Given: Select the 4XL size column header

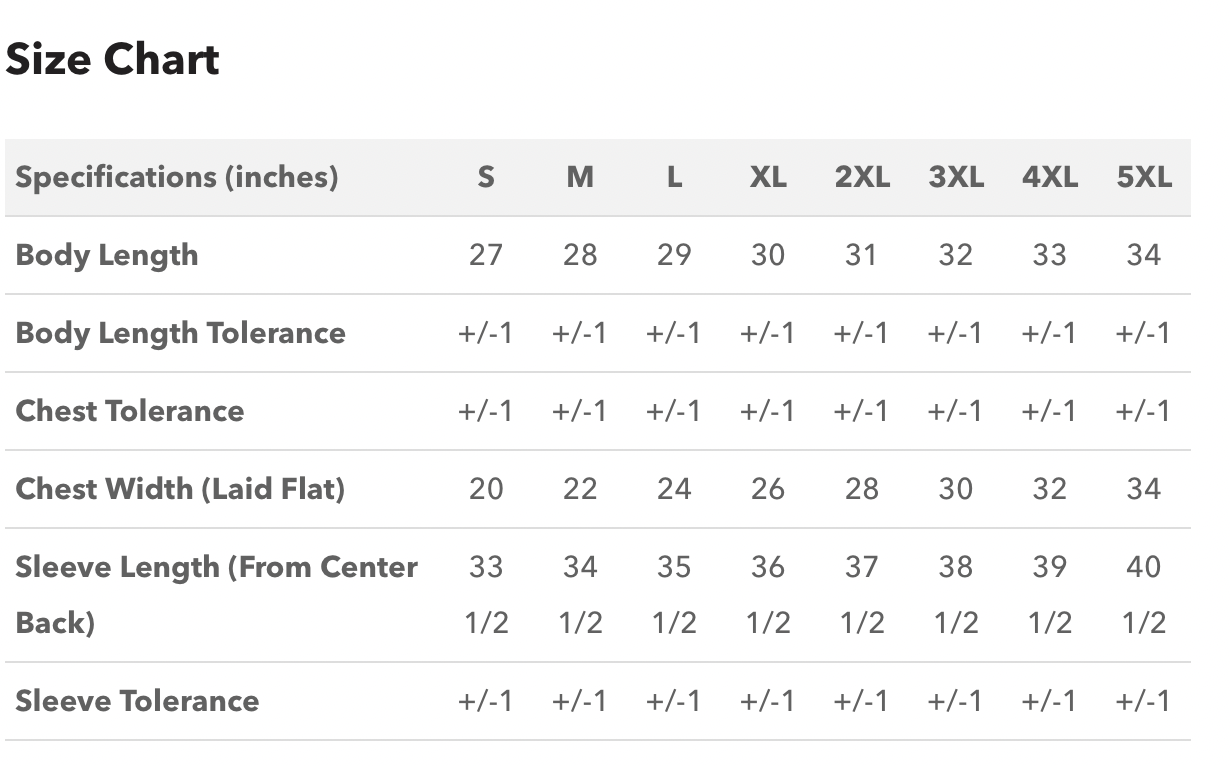Looking at the screenshot, I should pos(1050,177).
